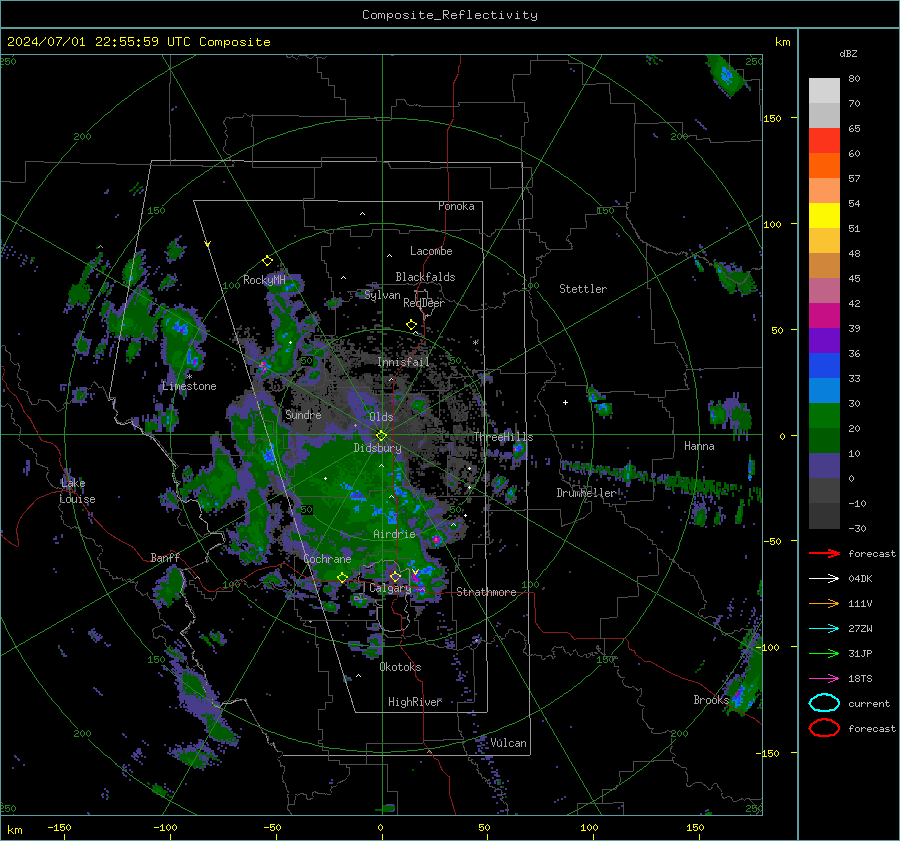This screenshot has height=841, width=900.
Task: Click the -150 tick on bottom axis
Action: click(x=59, y=828)
